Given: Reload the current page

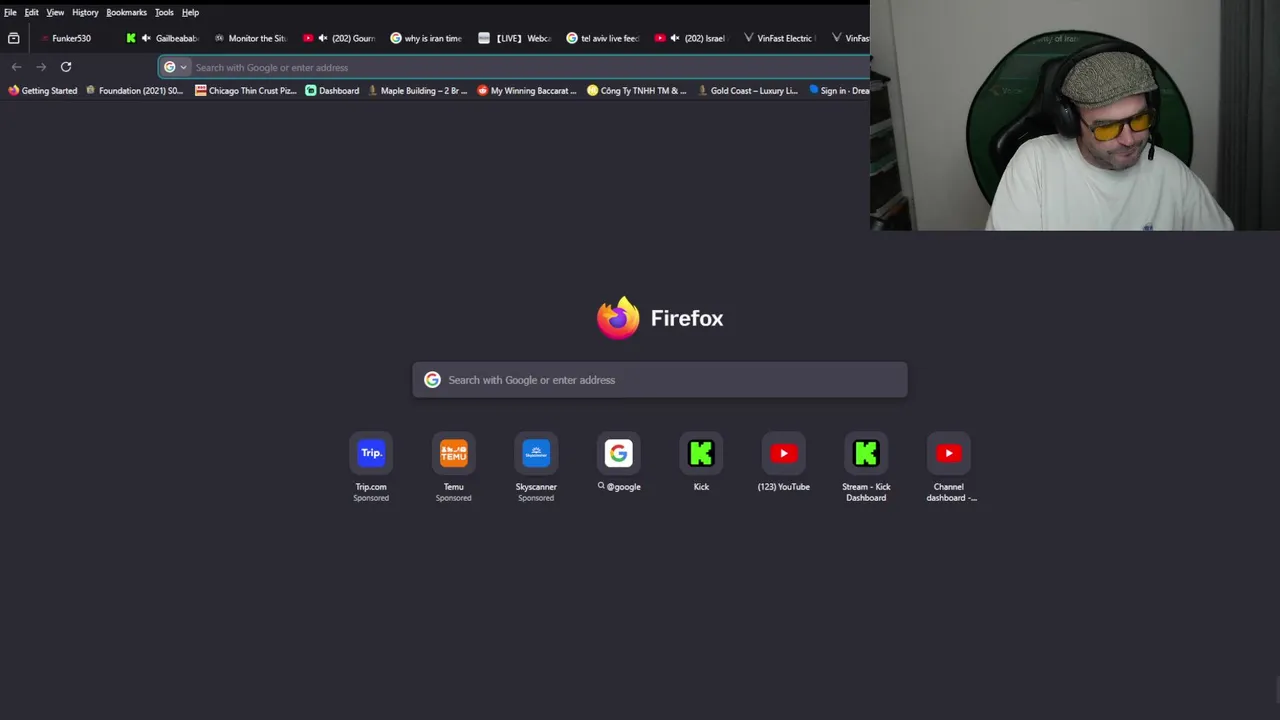Looking at the screenshot, I should tap(66, 67).
